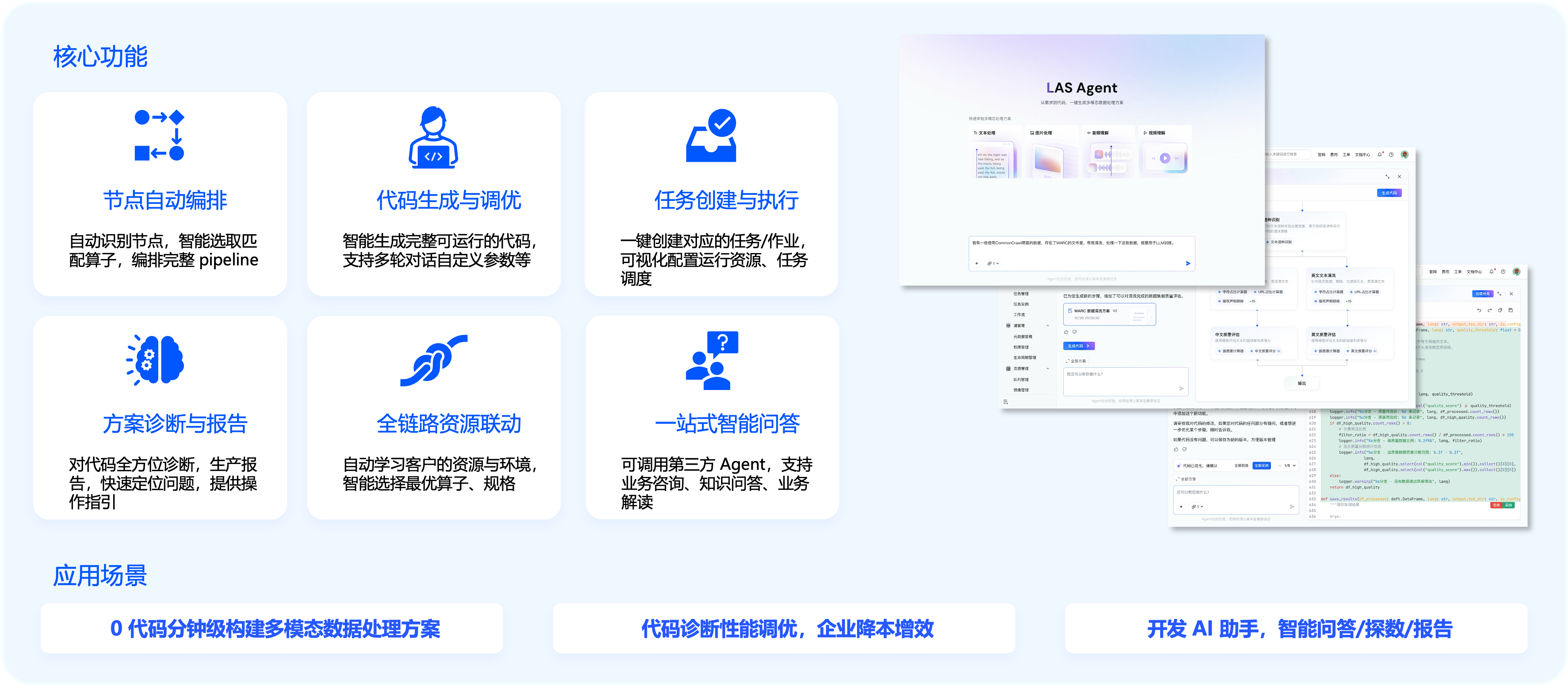Click the plus attachment button in LAS Agent prompt
Image resolution: width=1568 pixels, height=685 pixels.
click(976, 263)
